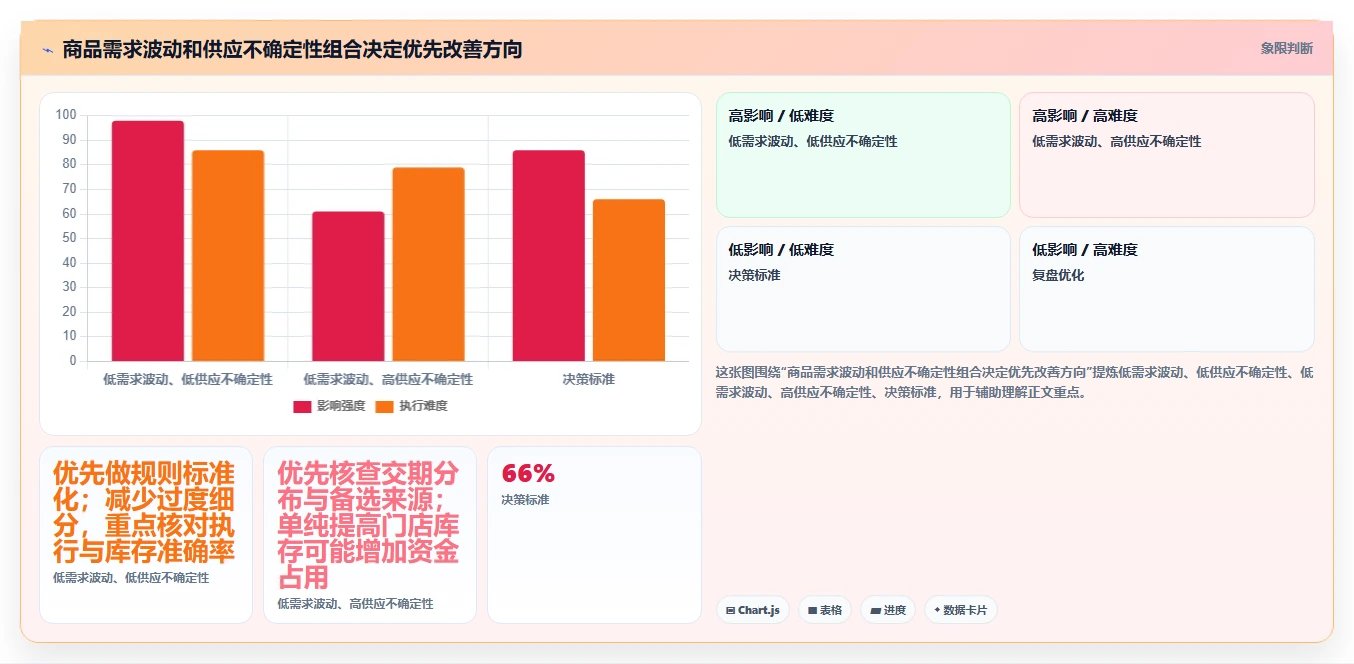
Task: Click the red bar for 低需求波动、低供应不确定性
Action: [x=148, y=241]
